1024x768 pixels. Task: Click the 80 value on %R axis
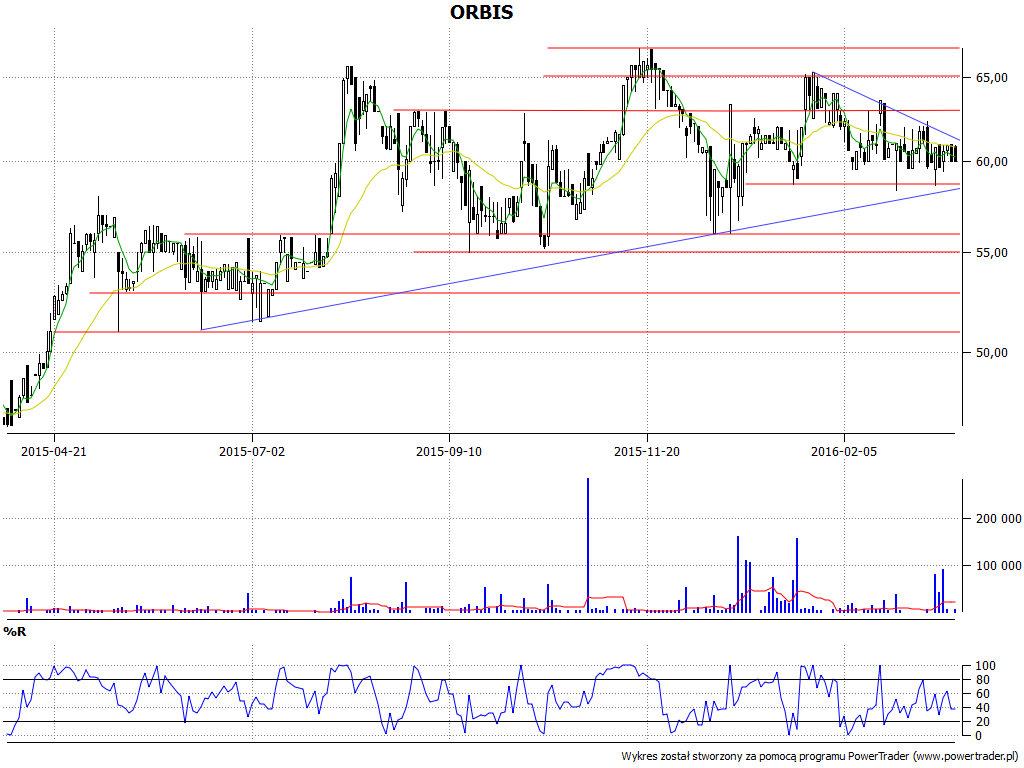983,680
